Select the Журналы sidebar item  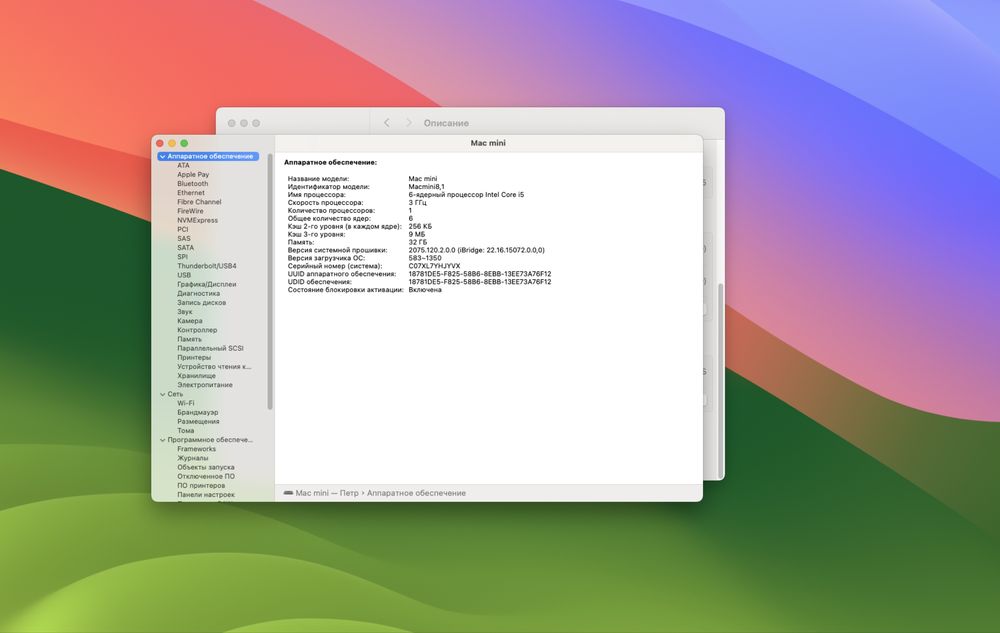point(193,458)
